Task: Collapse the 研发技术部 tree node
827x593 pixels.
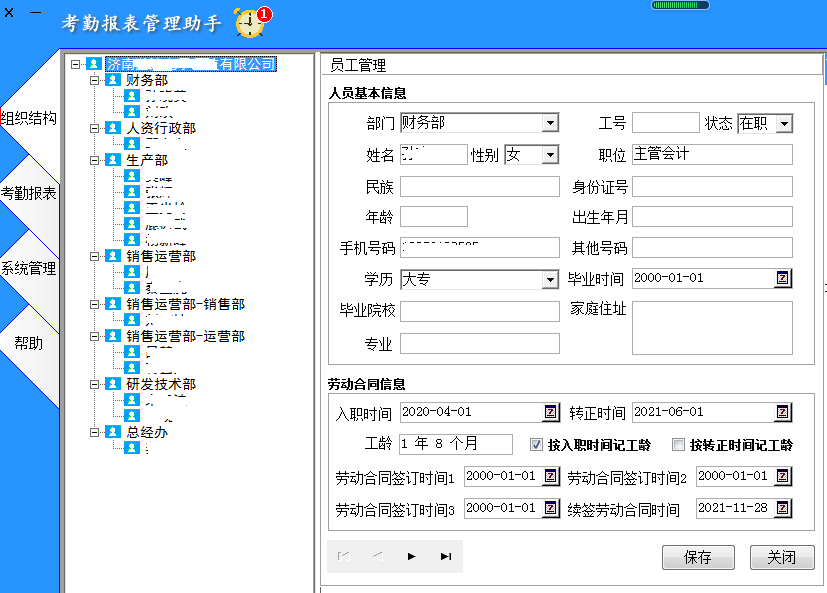Action: click(x=94, y=384)
